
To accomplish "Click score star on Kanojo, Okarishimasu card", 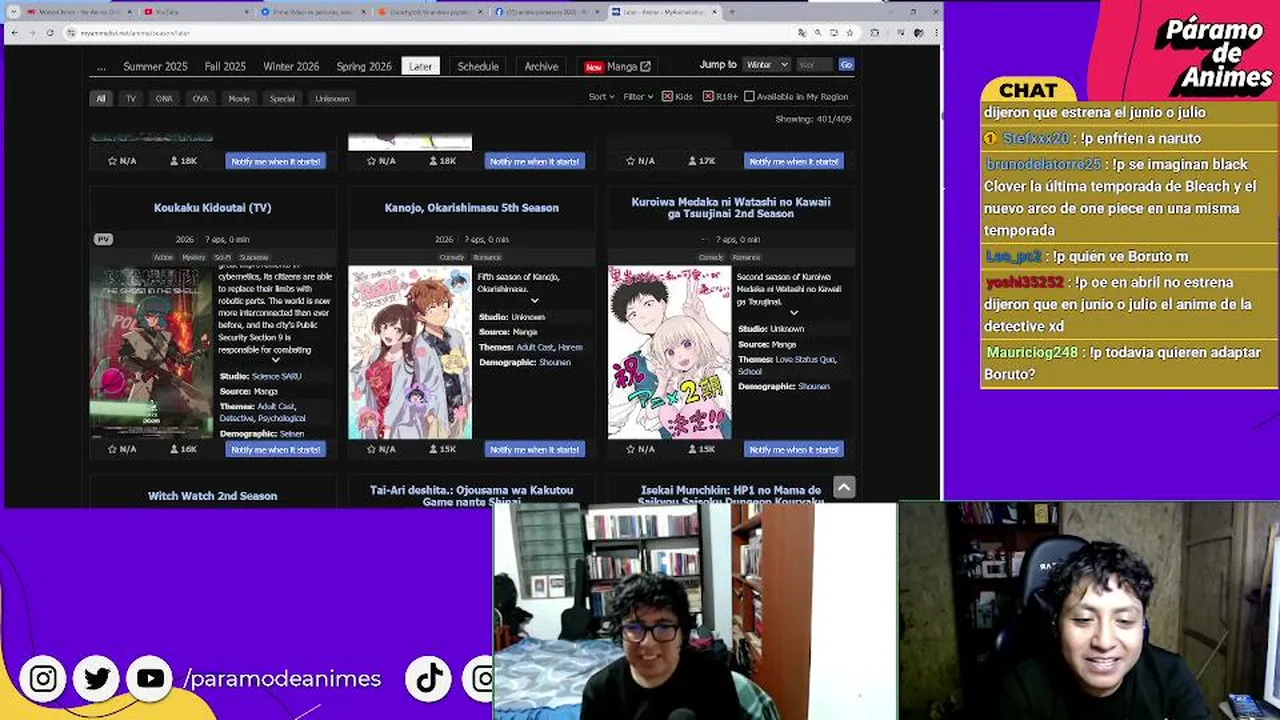I will click(x=371, y=449).
